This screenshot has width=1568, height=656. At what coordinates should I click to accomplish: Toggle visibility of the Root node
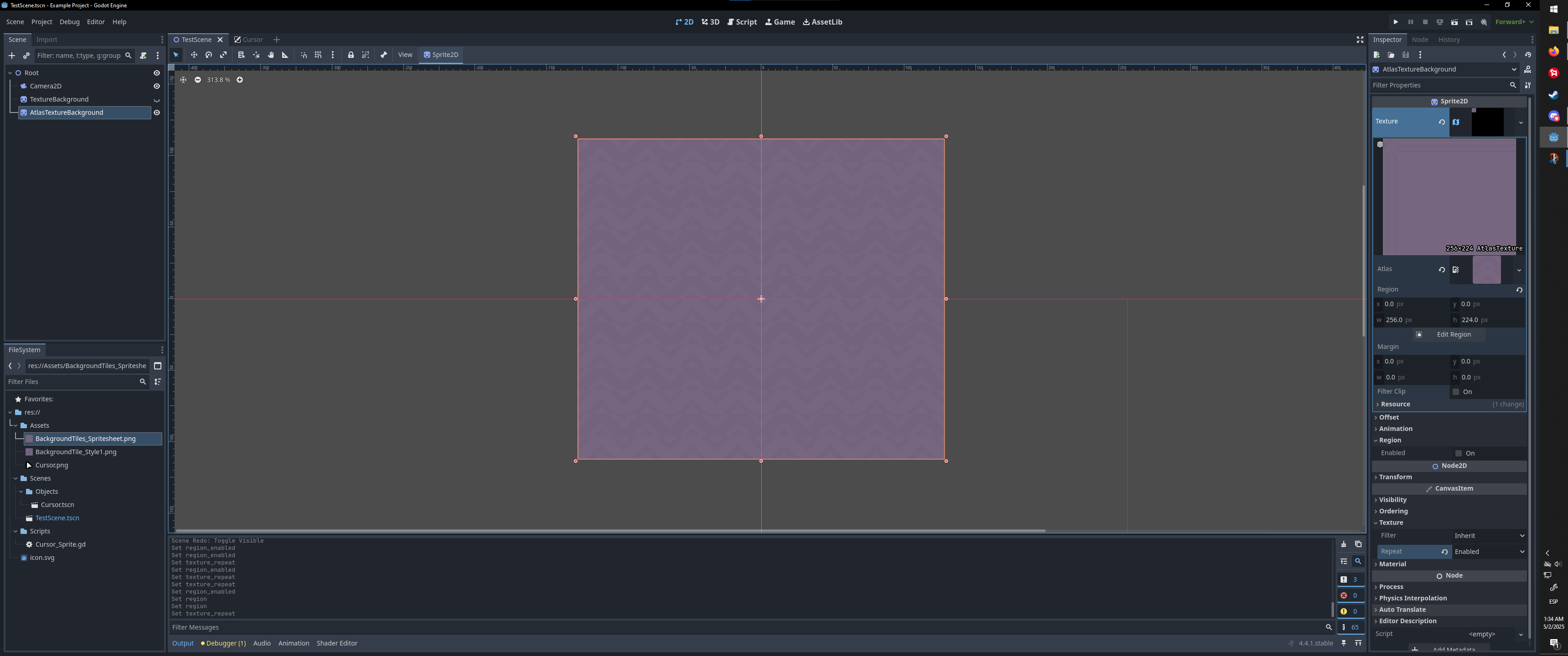156,73
